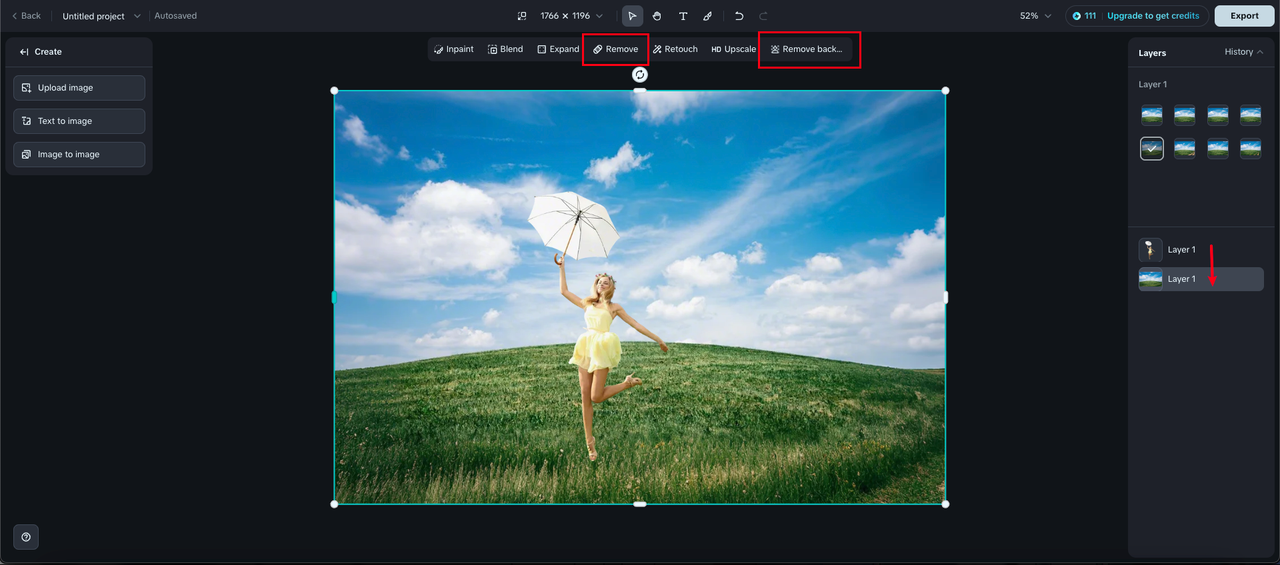
Task: Choose Image to image option
Action: pos(79,154)
